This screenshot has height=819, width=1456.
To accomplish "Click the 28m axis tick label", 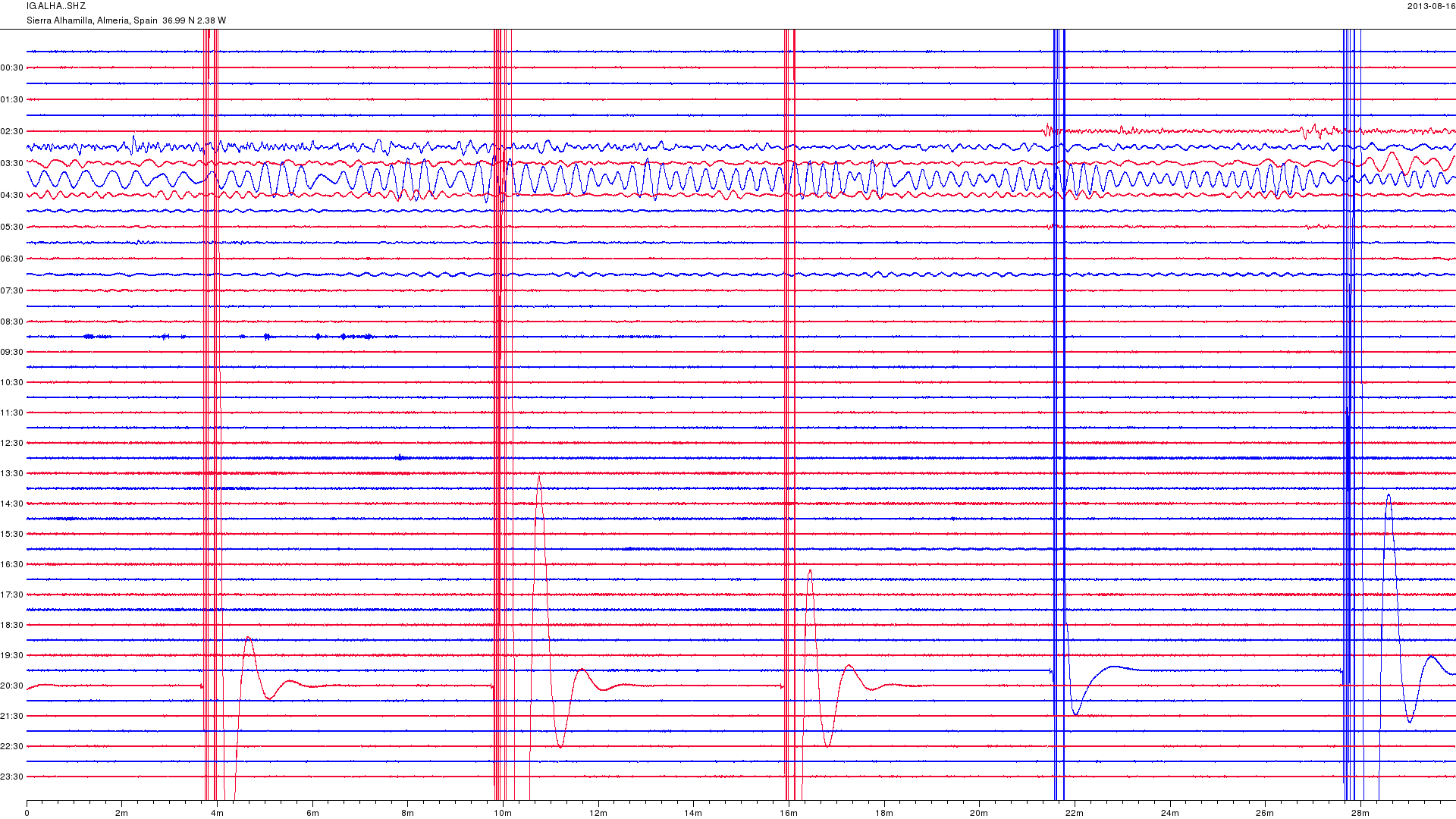I will [x=1360, y=813].
